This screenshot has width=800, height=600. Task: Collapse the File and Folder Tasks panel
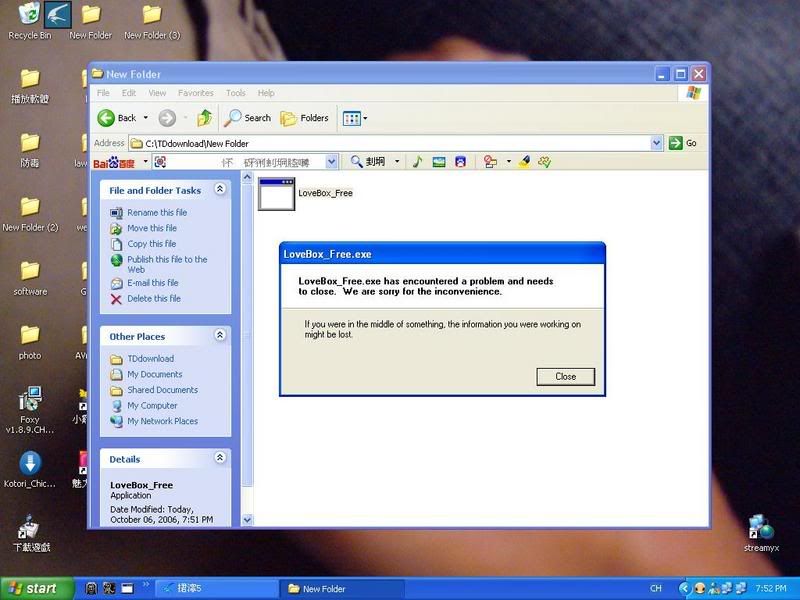tap(220, 189)
